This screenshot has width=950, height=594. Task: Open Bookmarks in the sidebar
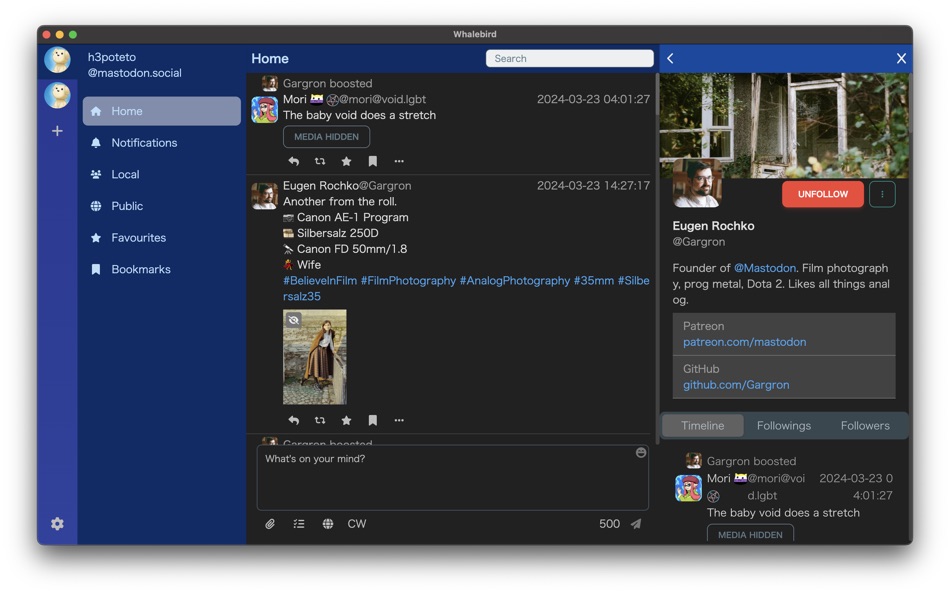click(162, 269)
